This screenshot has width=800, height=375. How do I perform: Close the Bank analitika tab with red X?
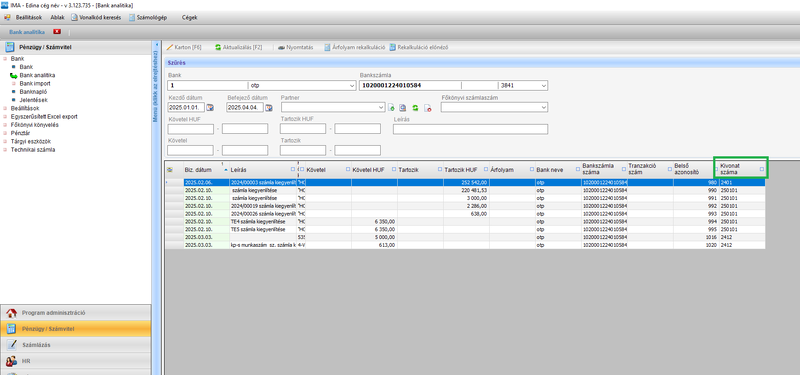(x=57, y=32)
